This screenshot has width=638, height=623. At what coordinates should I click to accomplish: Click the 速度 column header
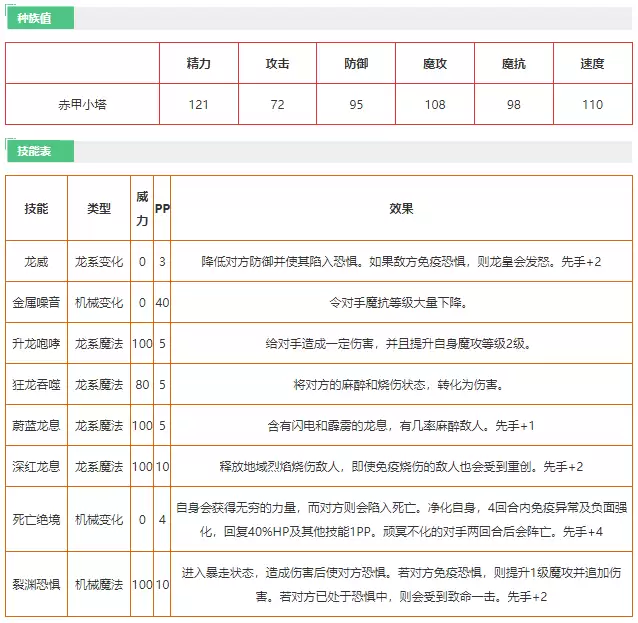[592, 63]
